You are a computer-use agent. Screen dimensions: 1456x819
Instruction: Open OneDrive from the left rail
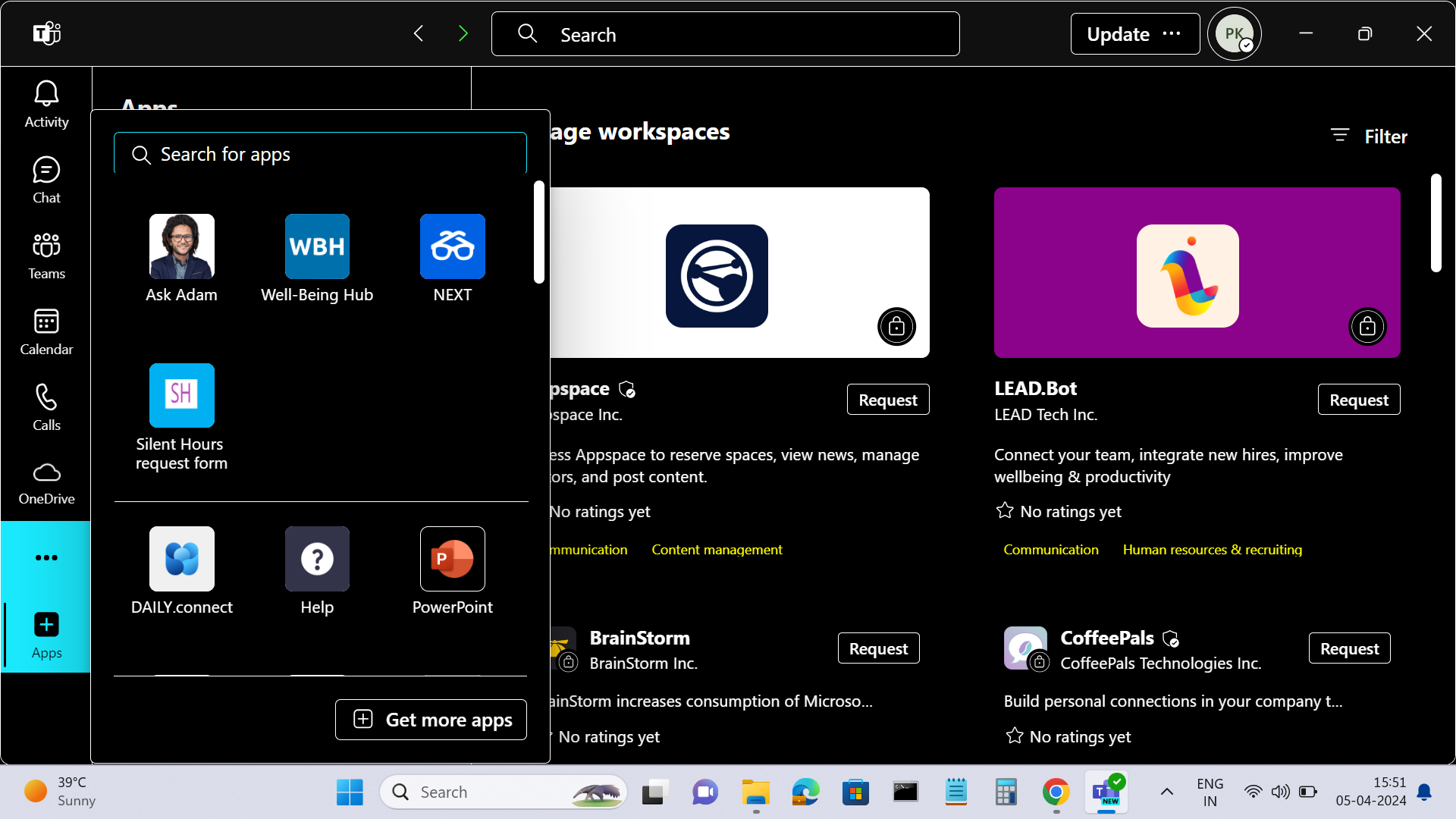(x=46, y=483)
